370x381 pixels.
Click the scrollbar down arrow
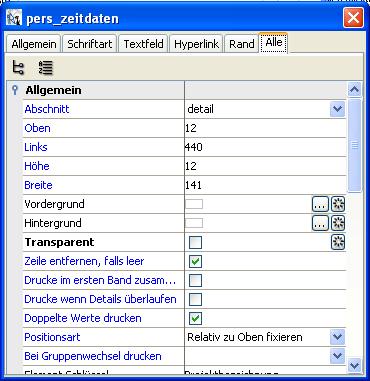354,365
